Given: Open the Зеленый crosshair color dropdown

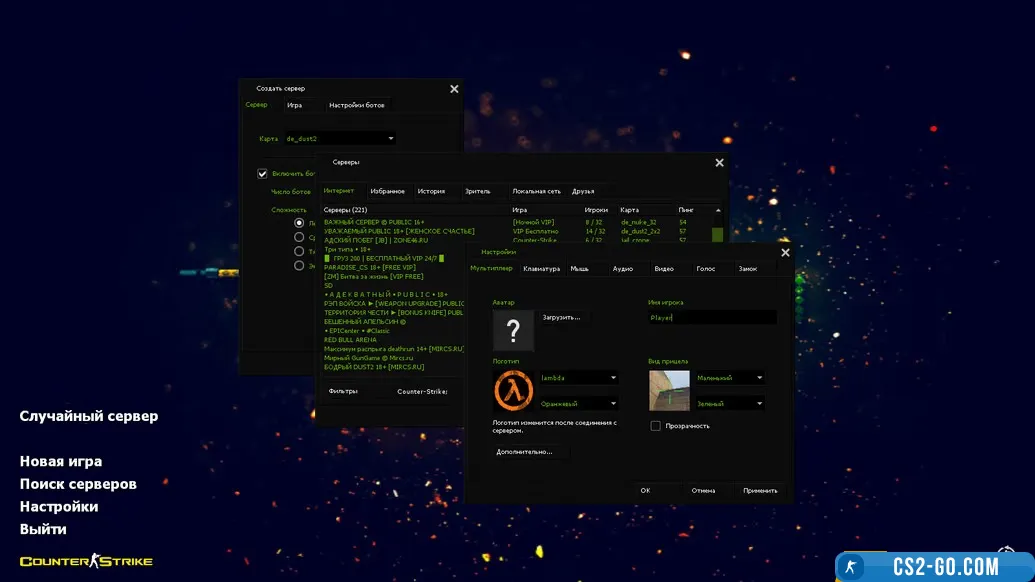Looking at the screenshot, I should (760, 404).
